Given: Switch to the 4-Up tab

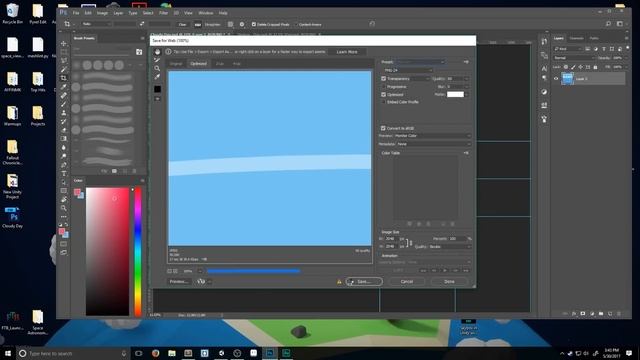Looking at the screenshot, I should pos(237,64).
